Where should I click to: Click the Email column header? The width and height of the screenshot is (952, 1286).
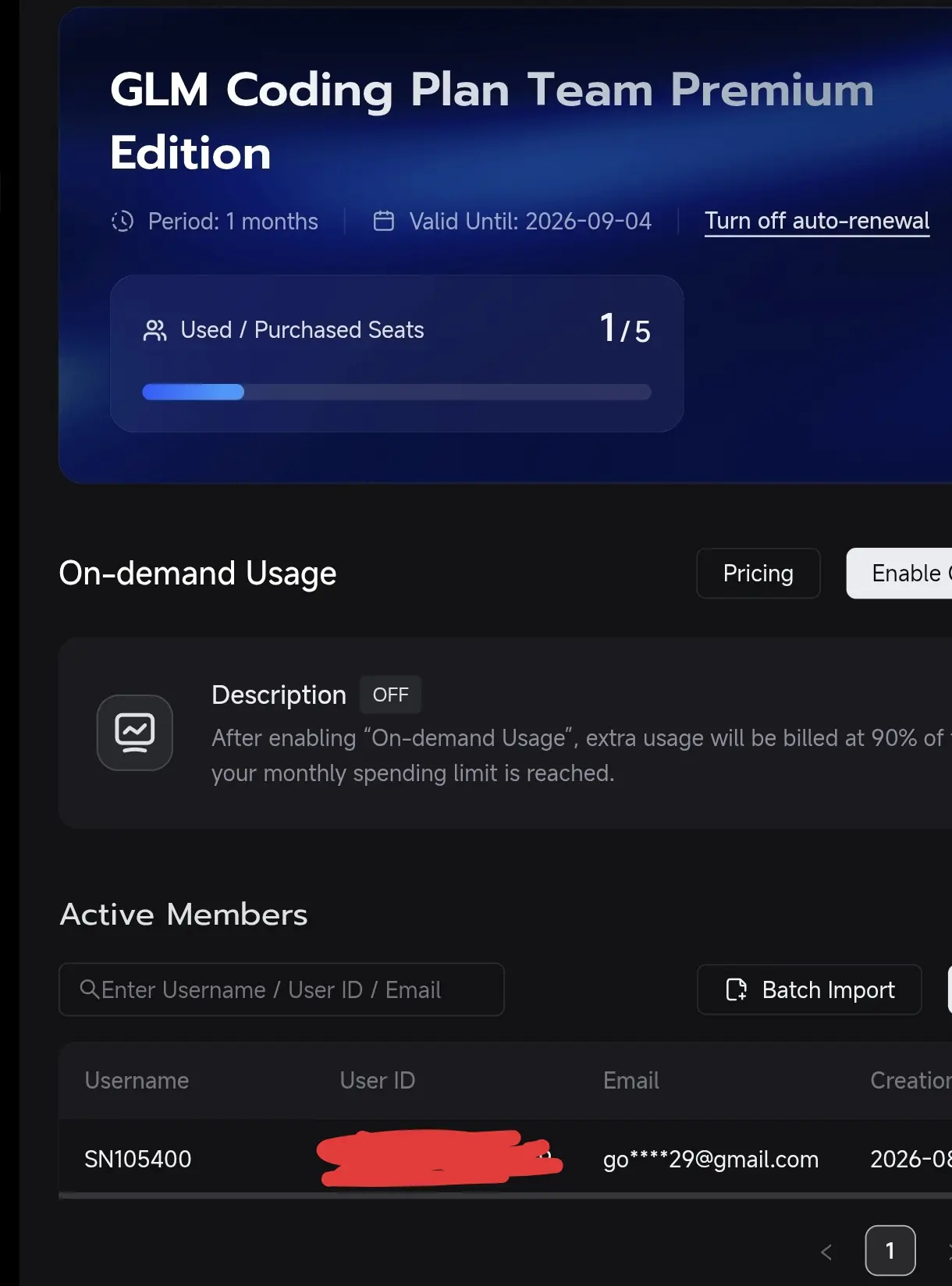pos(631,1080)
